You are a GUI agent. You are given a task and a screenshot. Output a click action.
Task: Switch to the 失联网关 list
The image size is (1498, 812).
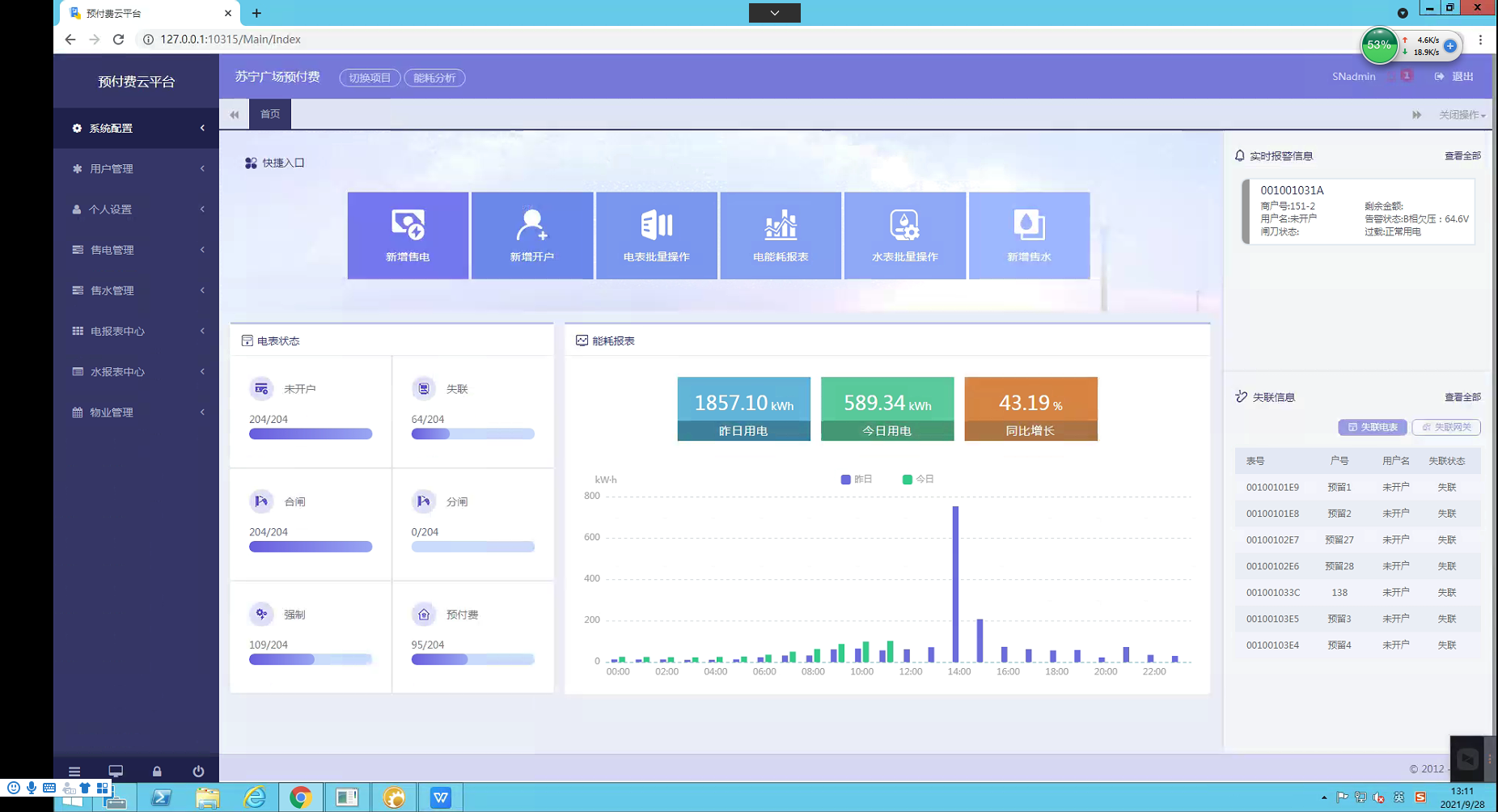point(1446,427)
